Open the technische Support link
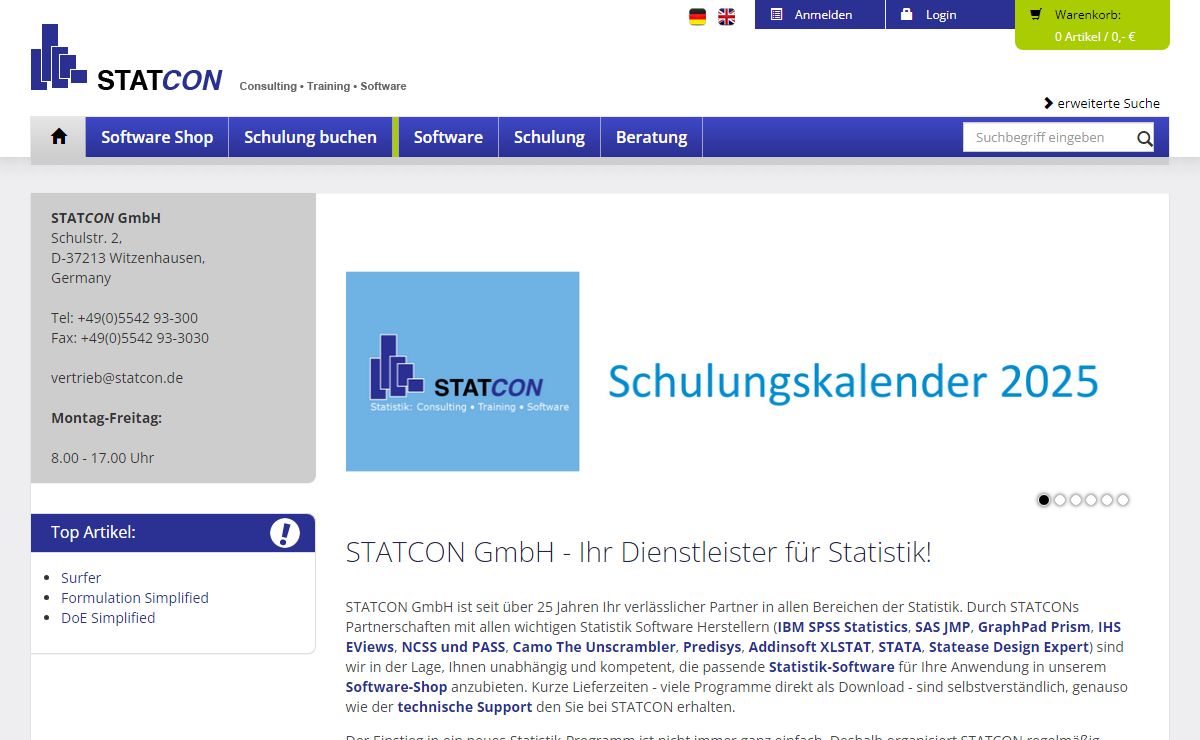Screen dimensions: 1200x740 [465, 707]
